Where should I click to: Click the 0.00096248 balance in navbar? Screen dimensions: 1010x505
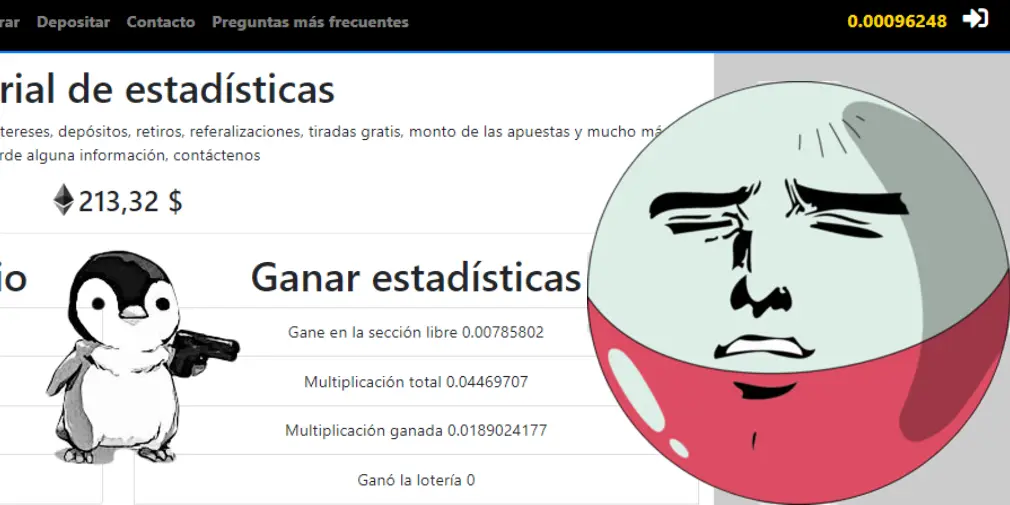pos(897,21)
